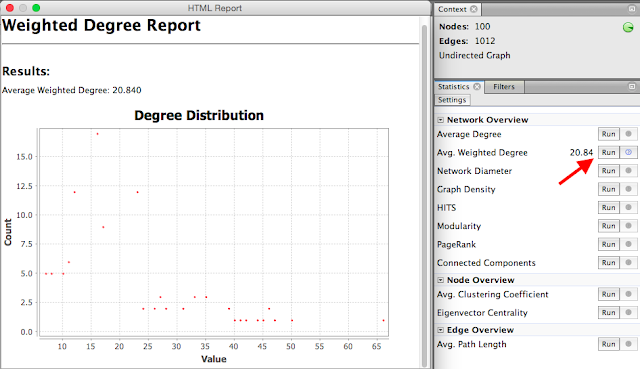Collapse the Network Overview section

click(x=440, y=120)
